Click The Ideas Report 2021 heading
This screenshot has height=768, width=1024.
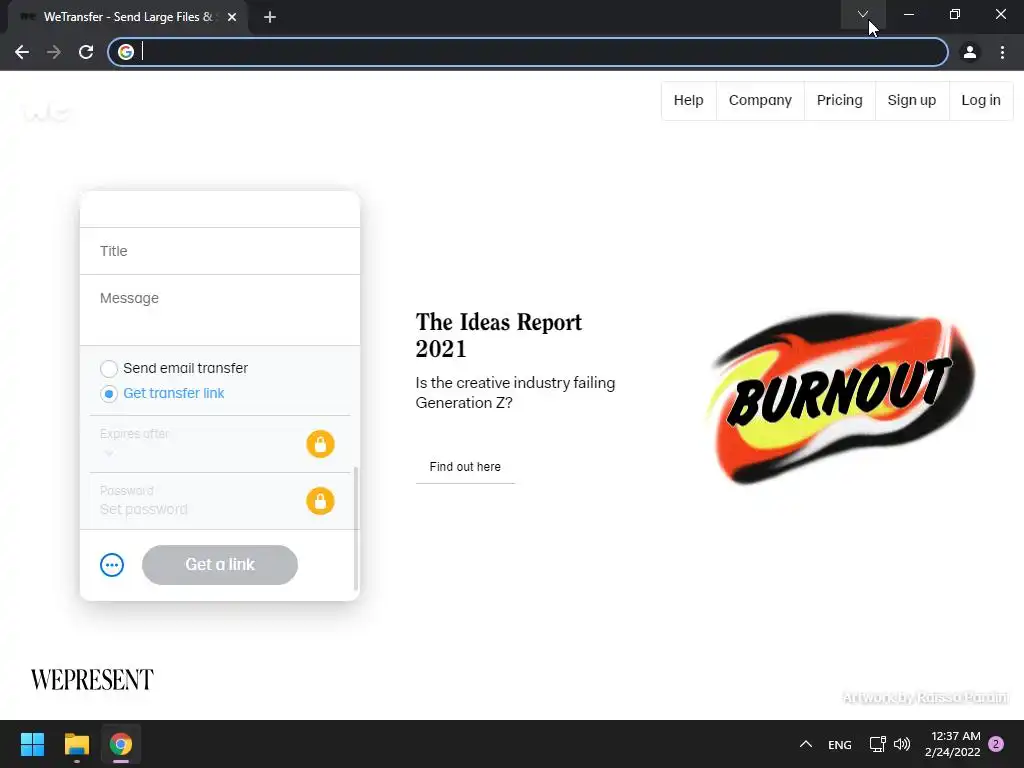(499, 335)
